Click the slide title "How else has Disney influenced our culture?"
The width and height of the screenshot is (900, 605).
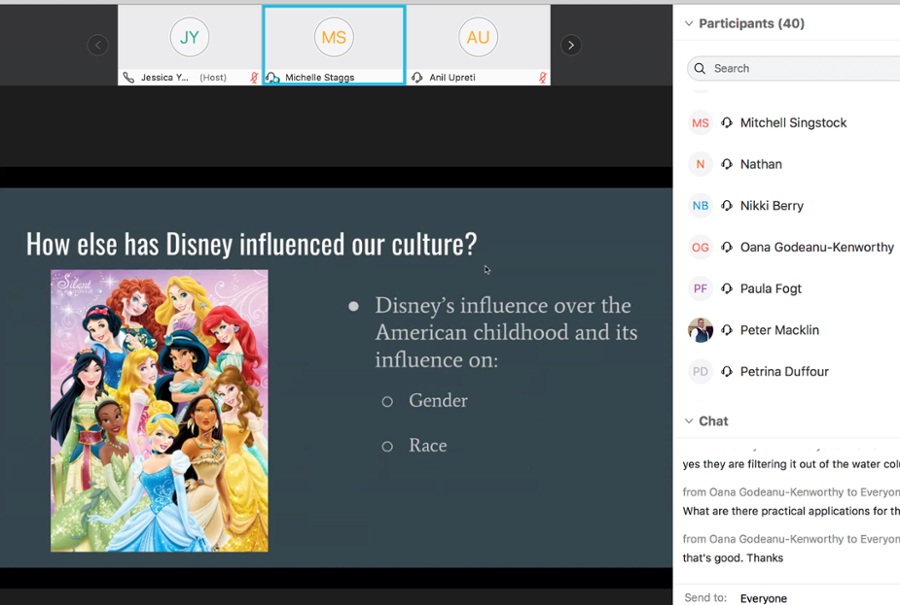(251, 245)
